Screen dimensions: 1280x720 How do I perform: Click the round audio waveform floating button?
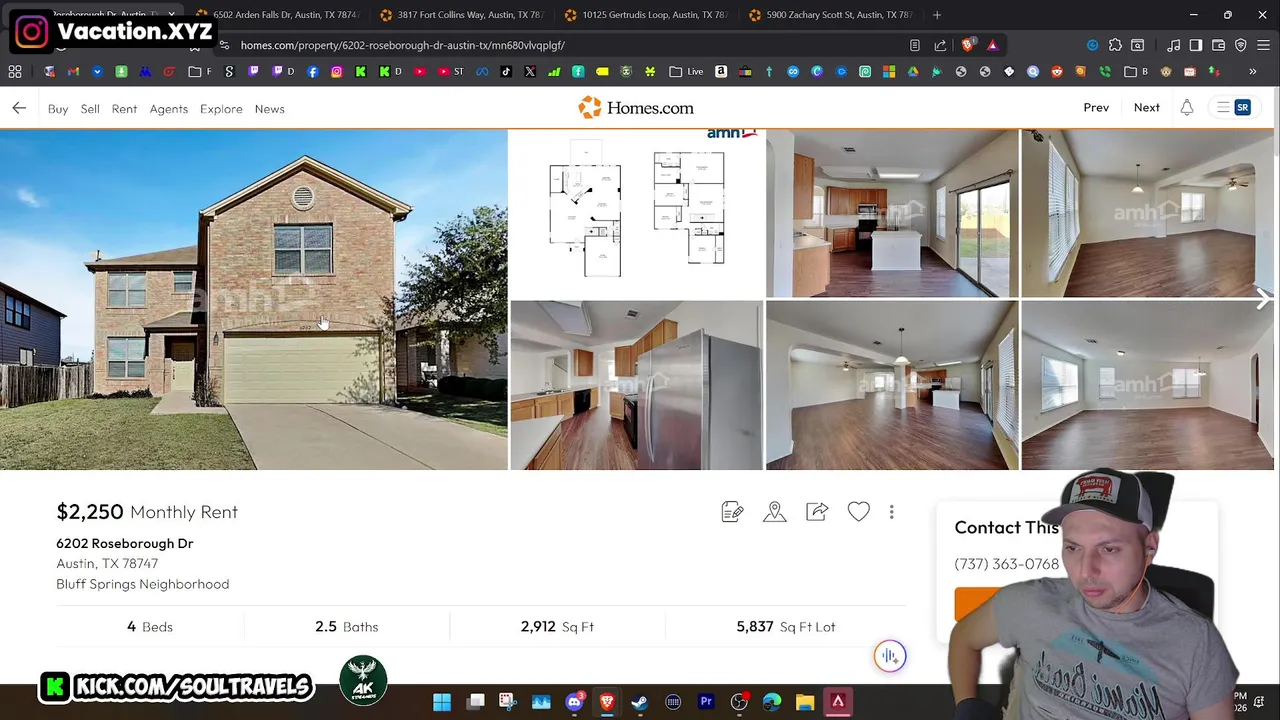[x=890, y=656]
